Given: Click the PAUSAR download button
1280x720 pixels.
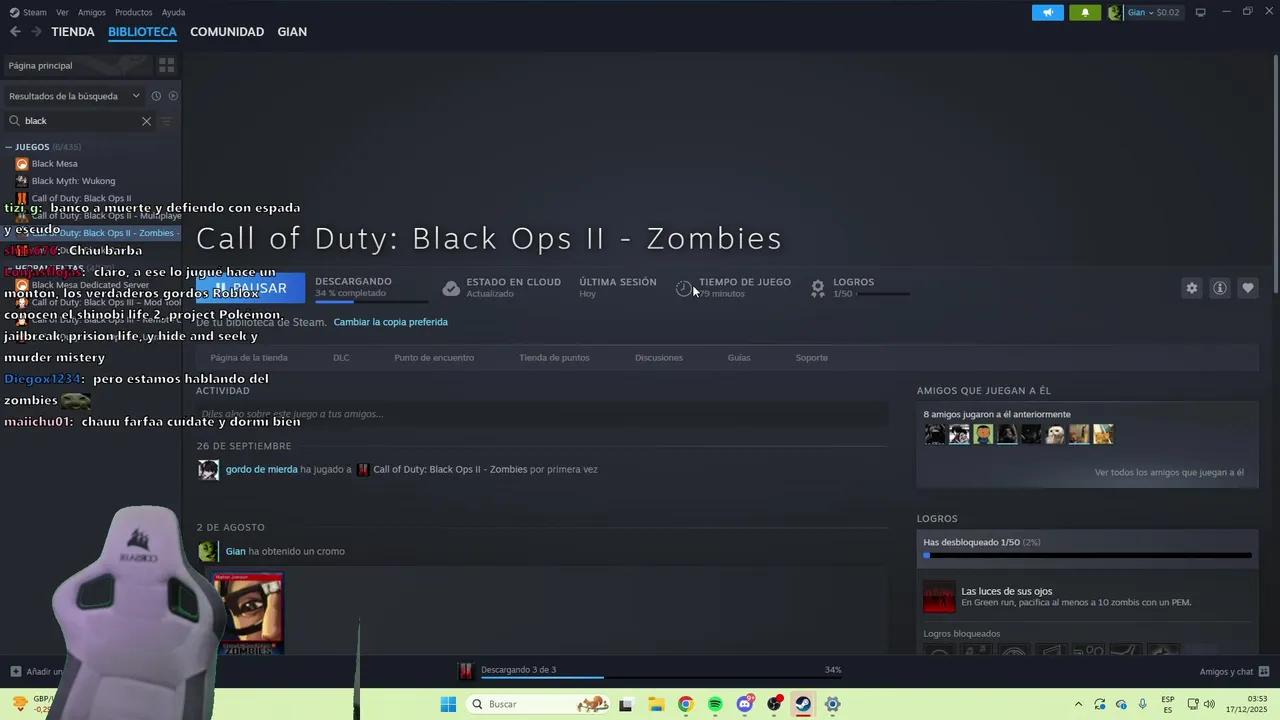Looking at the screenshot, I should tap(250, 288).
